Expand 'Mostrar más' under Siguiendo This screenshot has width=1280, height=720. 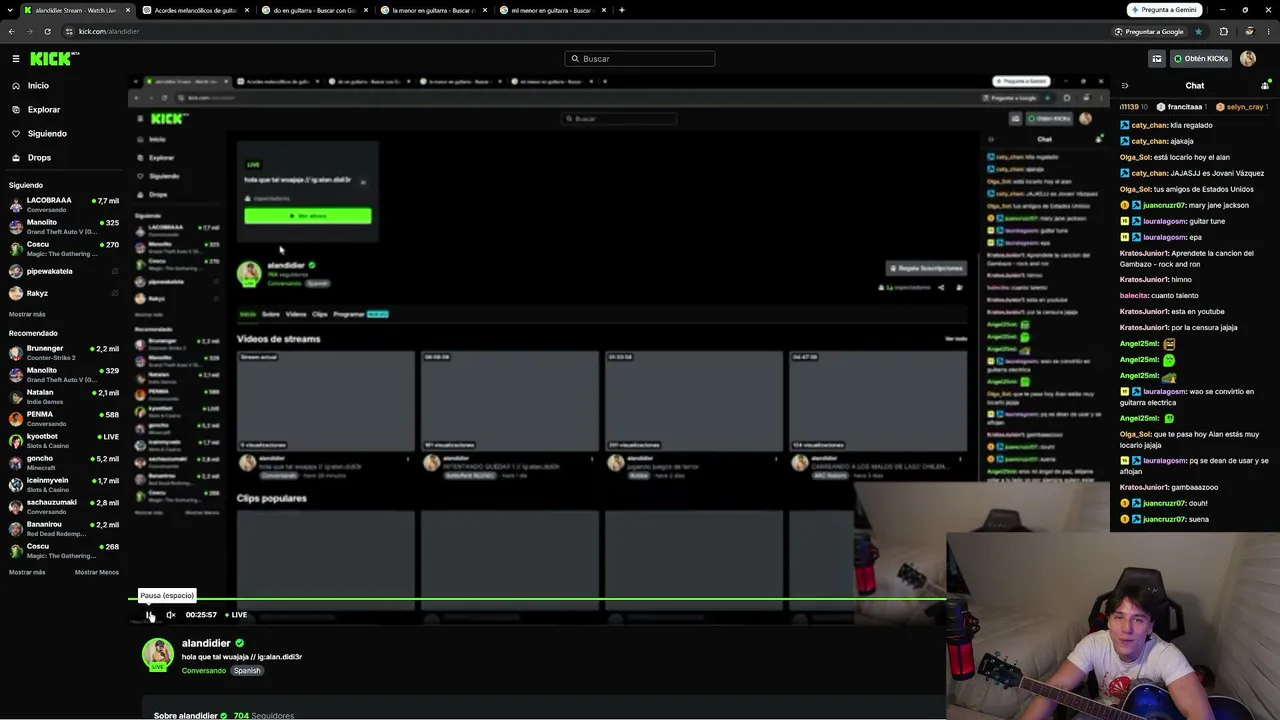27,314
